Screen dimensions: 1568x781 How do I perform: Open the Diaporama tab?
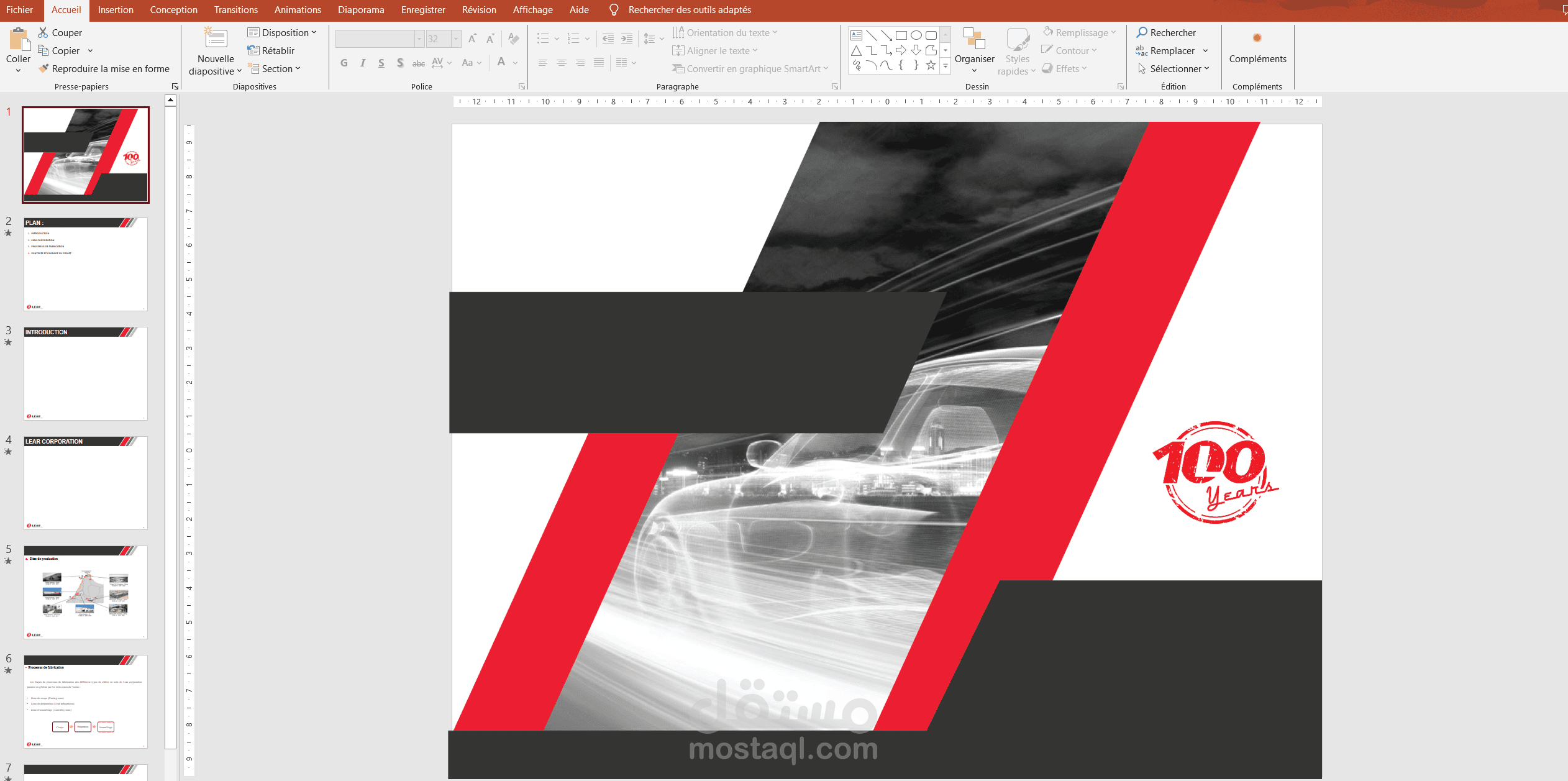361,10
